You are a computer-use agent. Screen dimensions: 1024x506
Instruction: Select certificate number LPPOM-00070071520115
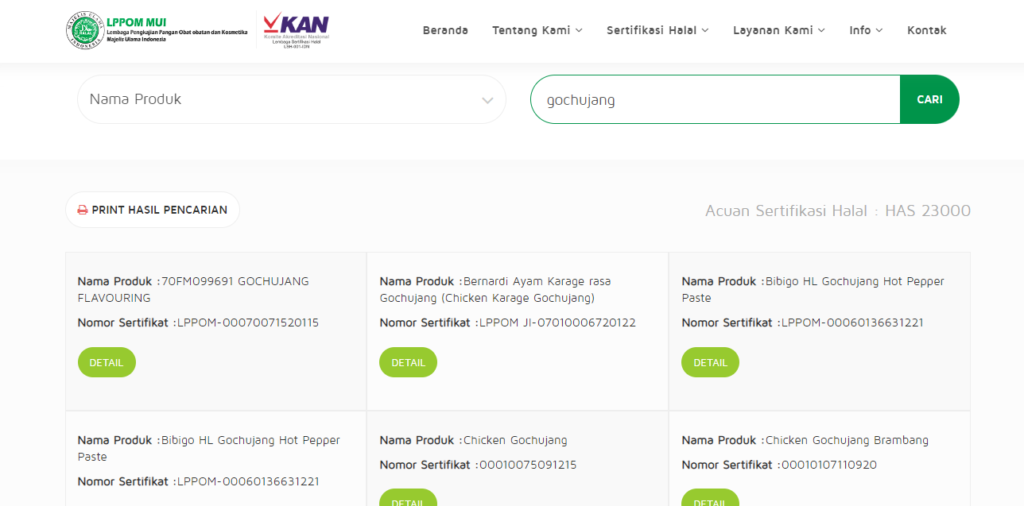point(248,323)
